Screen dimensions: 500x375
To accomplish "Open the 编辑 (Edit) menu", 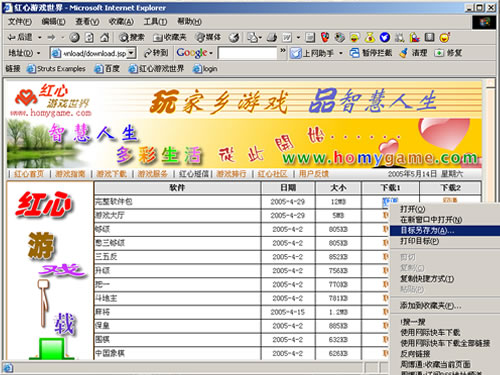I will point(53,22).
